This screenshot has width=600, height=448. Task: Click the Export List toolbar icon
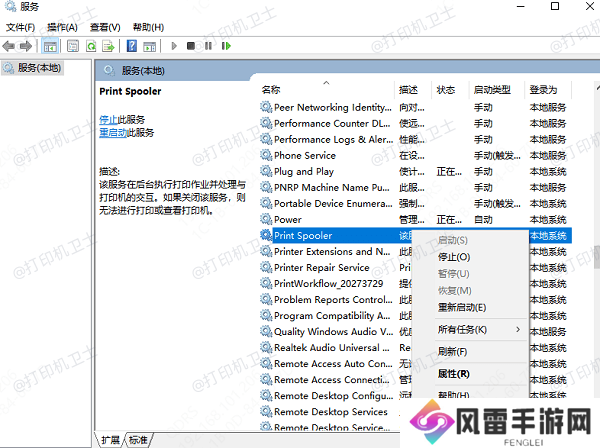(108, 46)
